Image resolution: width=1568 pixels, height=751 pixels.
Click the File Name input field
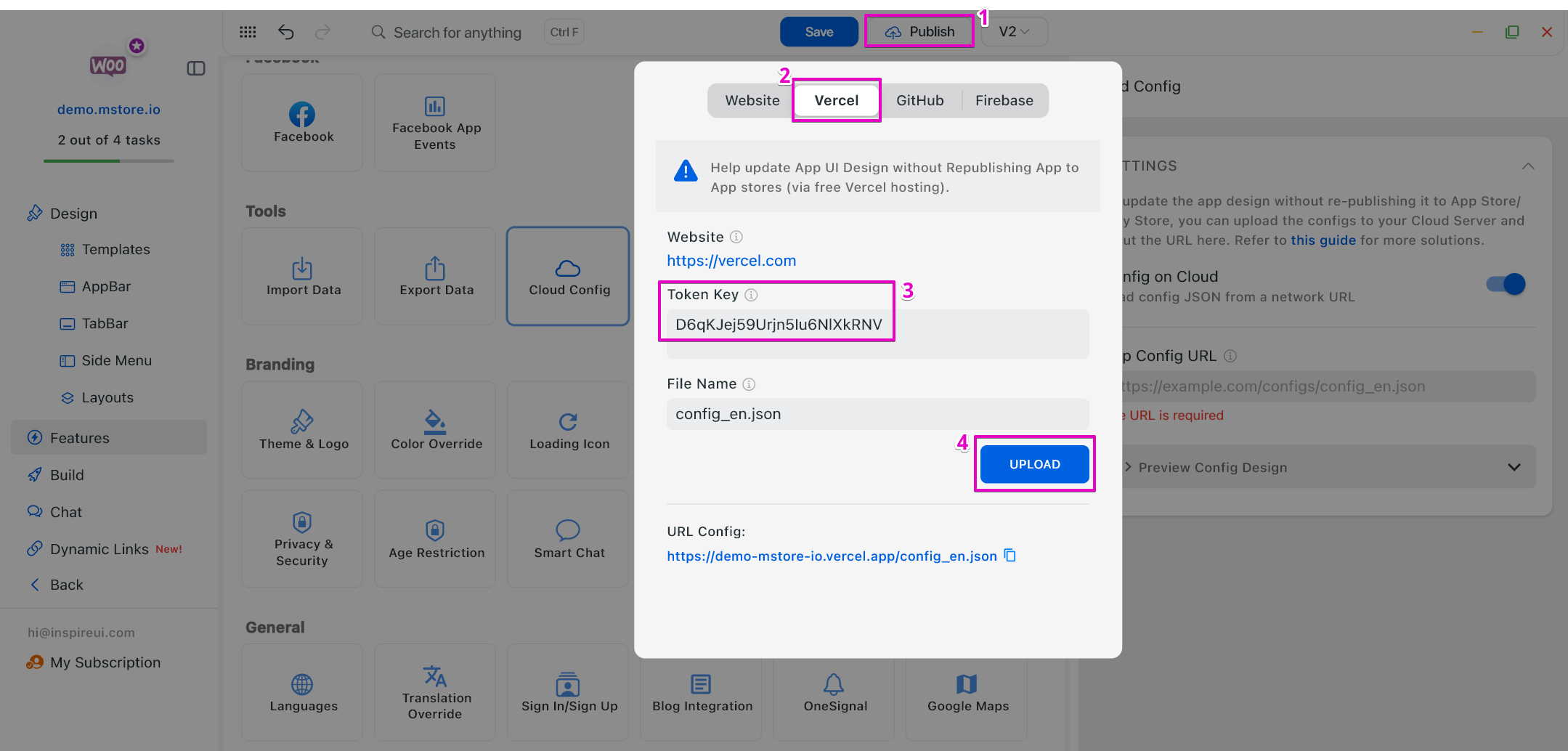tap(877, 414)
